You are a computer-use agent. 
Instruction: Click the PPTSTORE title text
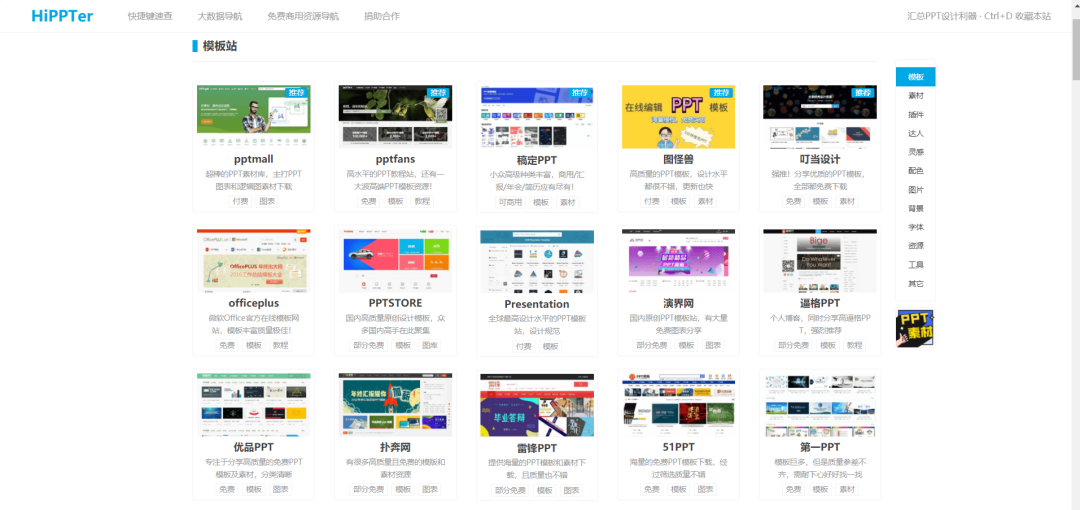(x=395, y=303)
